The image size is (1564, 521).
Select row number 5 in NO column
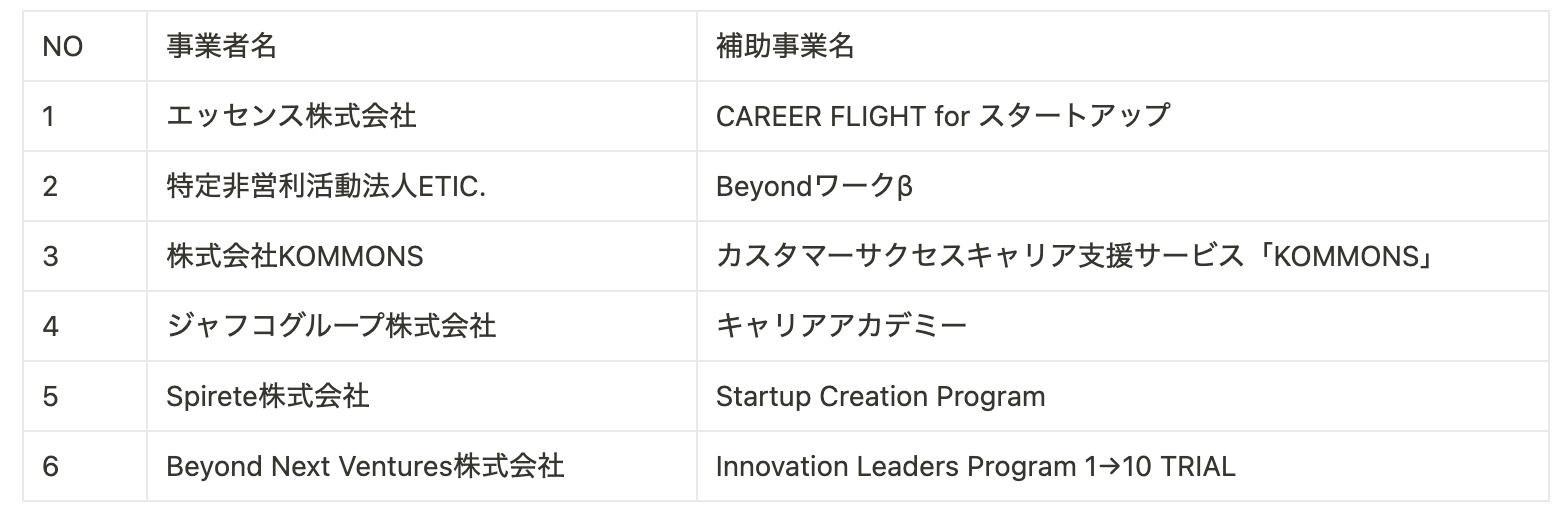(50, 396)
